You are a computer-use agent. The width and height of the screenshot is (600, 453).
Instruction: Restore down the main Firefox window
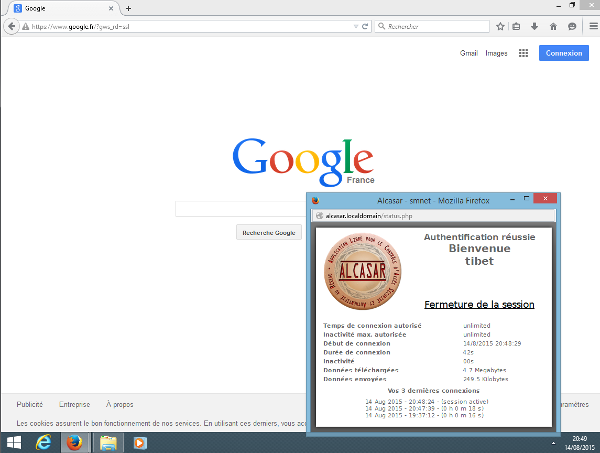[x=572, y=5]
